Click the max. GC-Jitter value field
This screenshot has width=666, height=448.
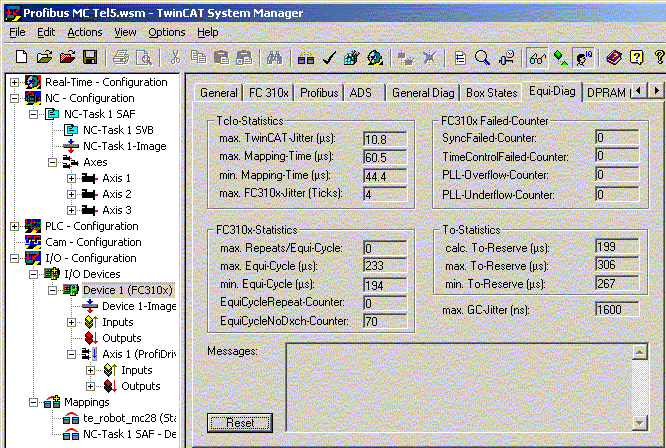pos(617,310)
